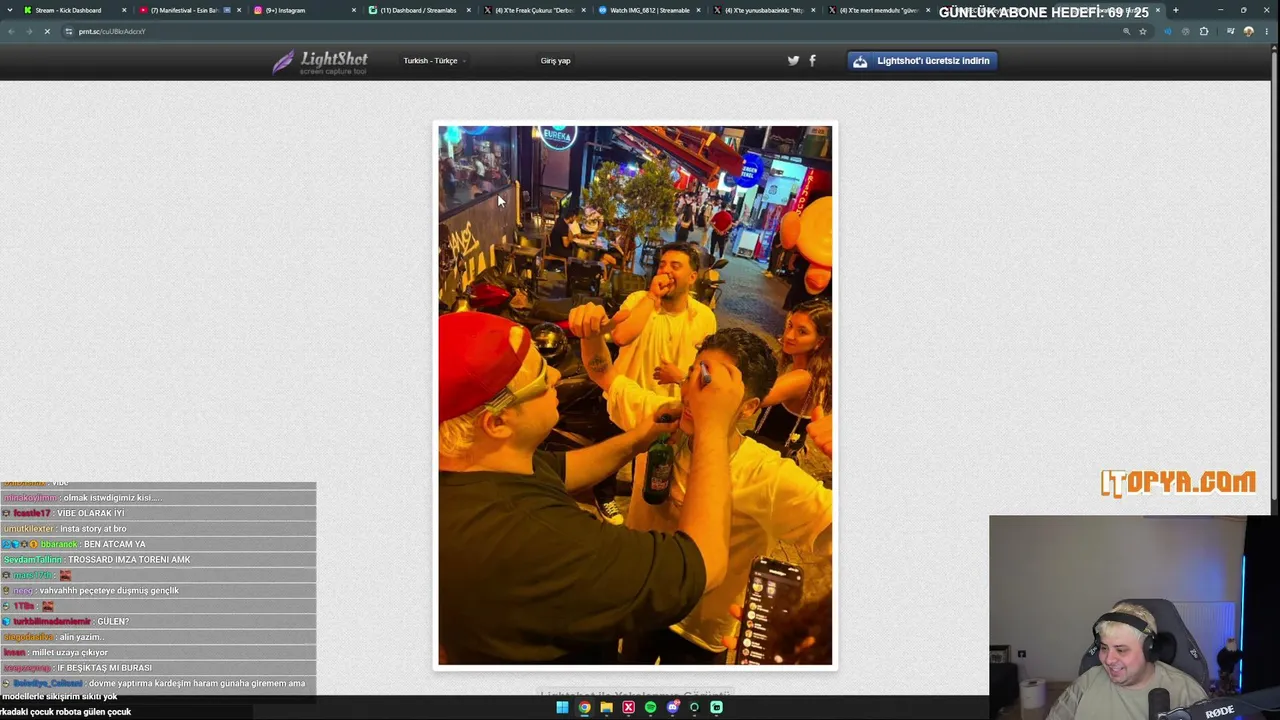Click chat message "TROSSARD IMZA TORENI AMK"
1280x720 pixels.
pyautogui.click(x=129, y=560)
